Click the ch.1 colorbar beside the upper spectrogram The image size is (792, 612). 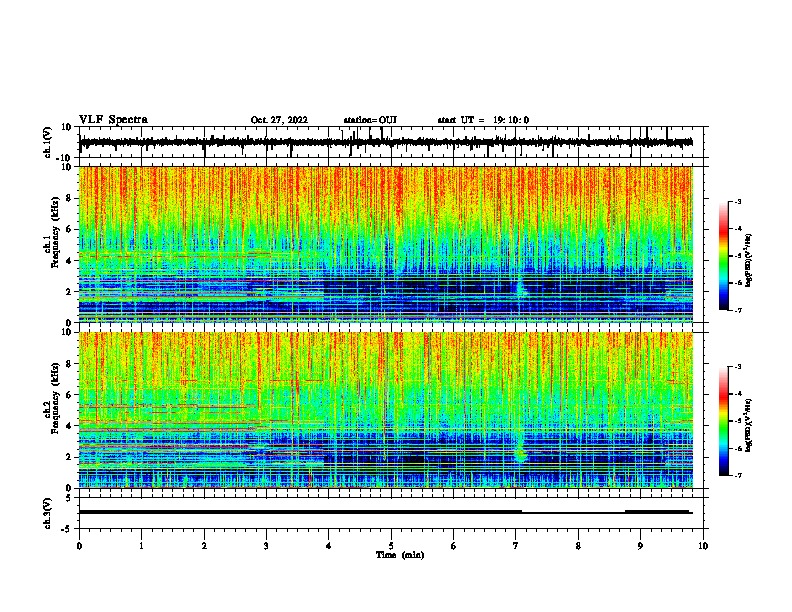click(x=724, y=256)
